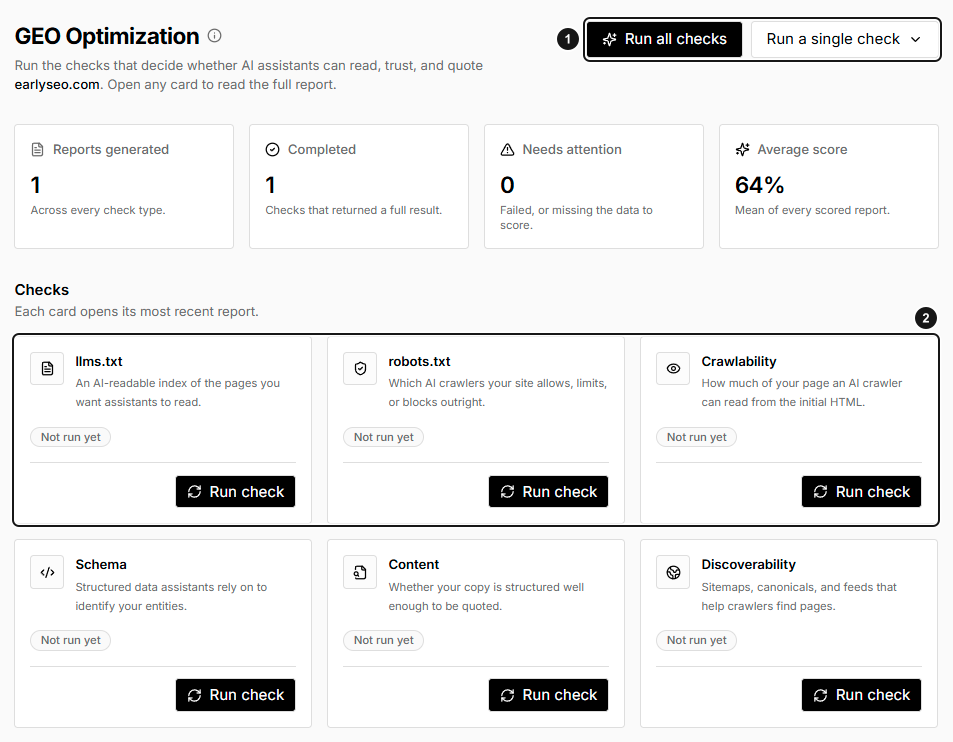The image size is (953, 742).
Task: Click the sparkle icon in Run all checks
Action: click(x=609, y=40)
